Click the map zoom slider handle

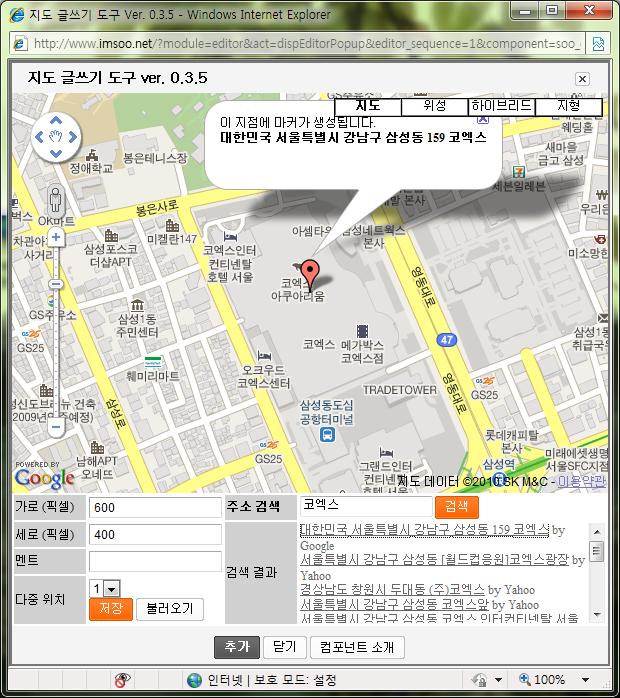pos(56,284)
